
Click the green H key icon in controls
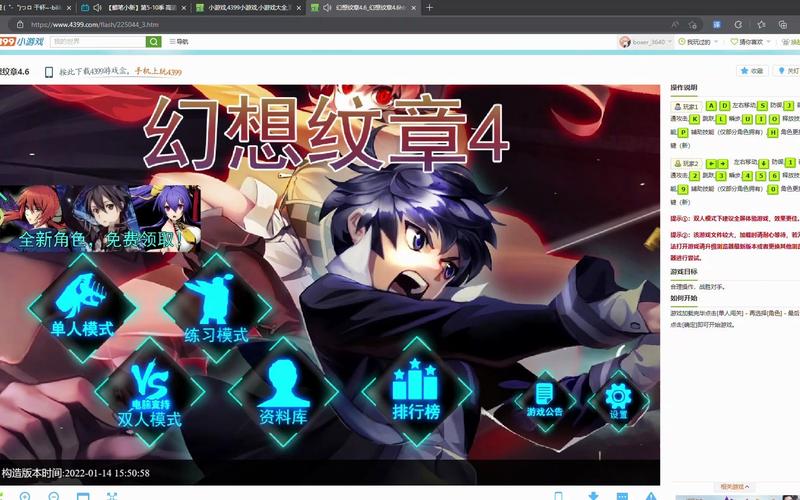(x=773, y=132)
